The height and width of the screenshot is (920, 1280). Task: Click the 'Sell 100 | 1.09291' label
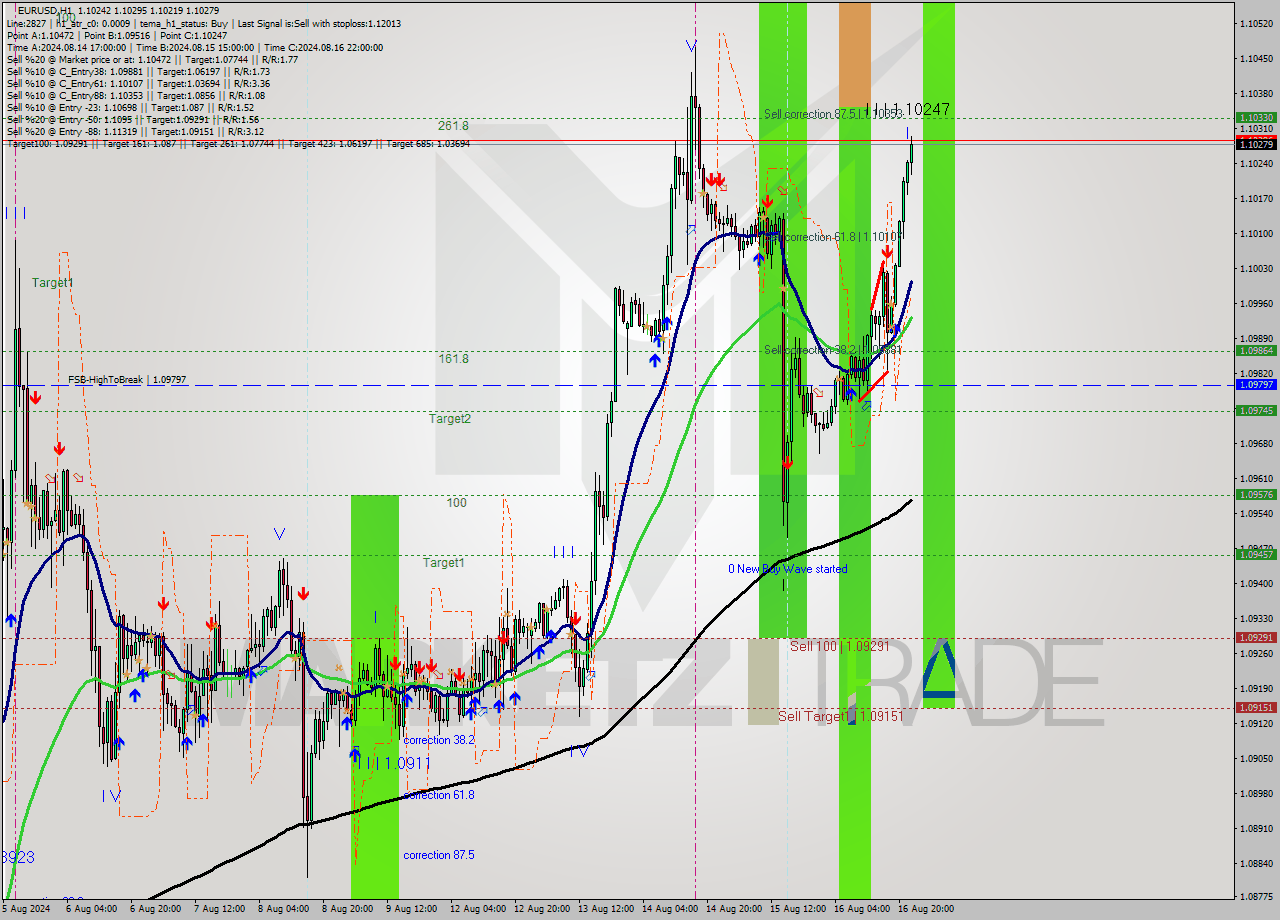(x=840, y=646)
